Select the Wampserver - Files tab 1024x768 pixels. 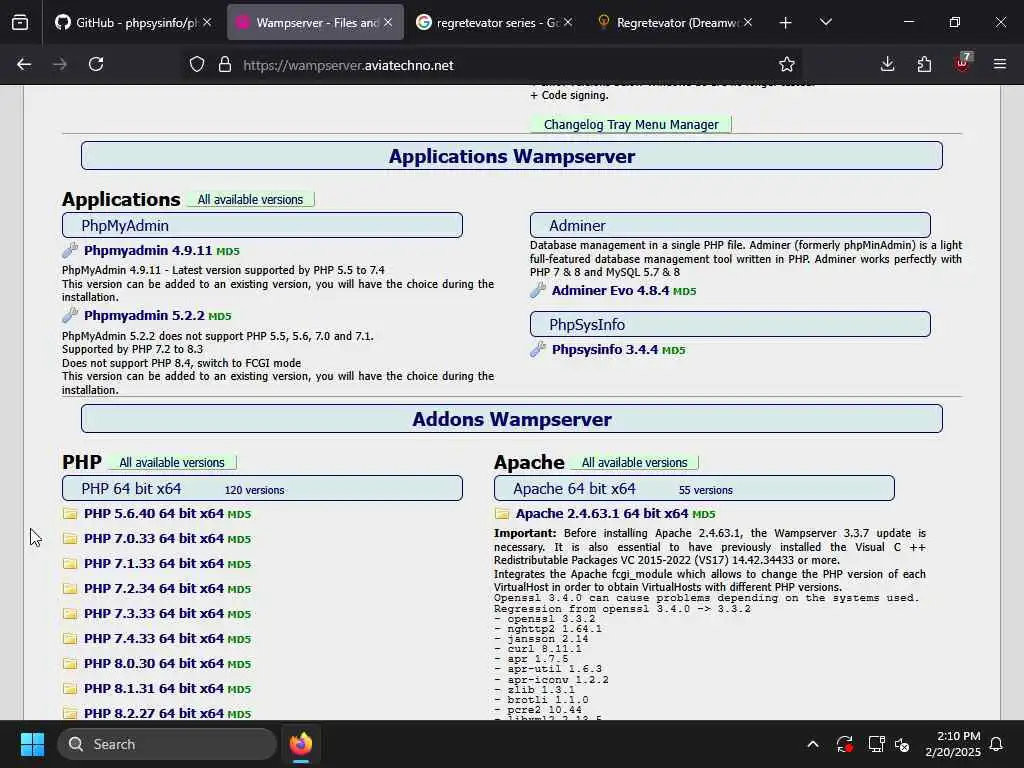click(x=315, y=23)
